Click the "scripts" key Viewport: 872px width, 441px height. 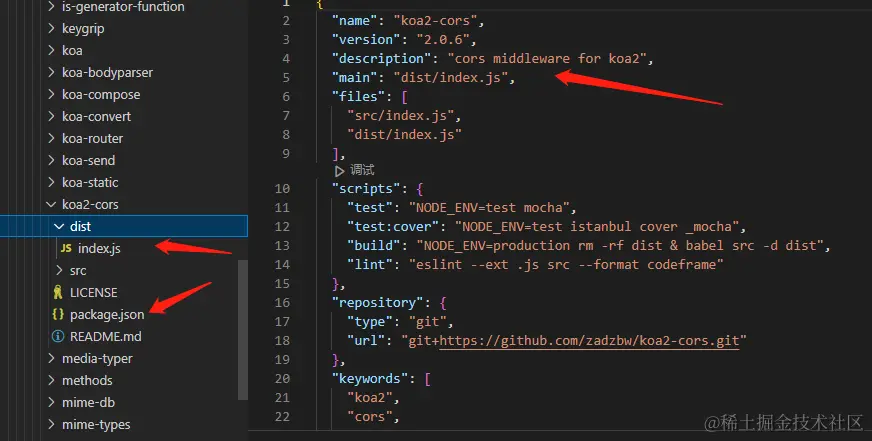(366, 189)
